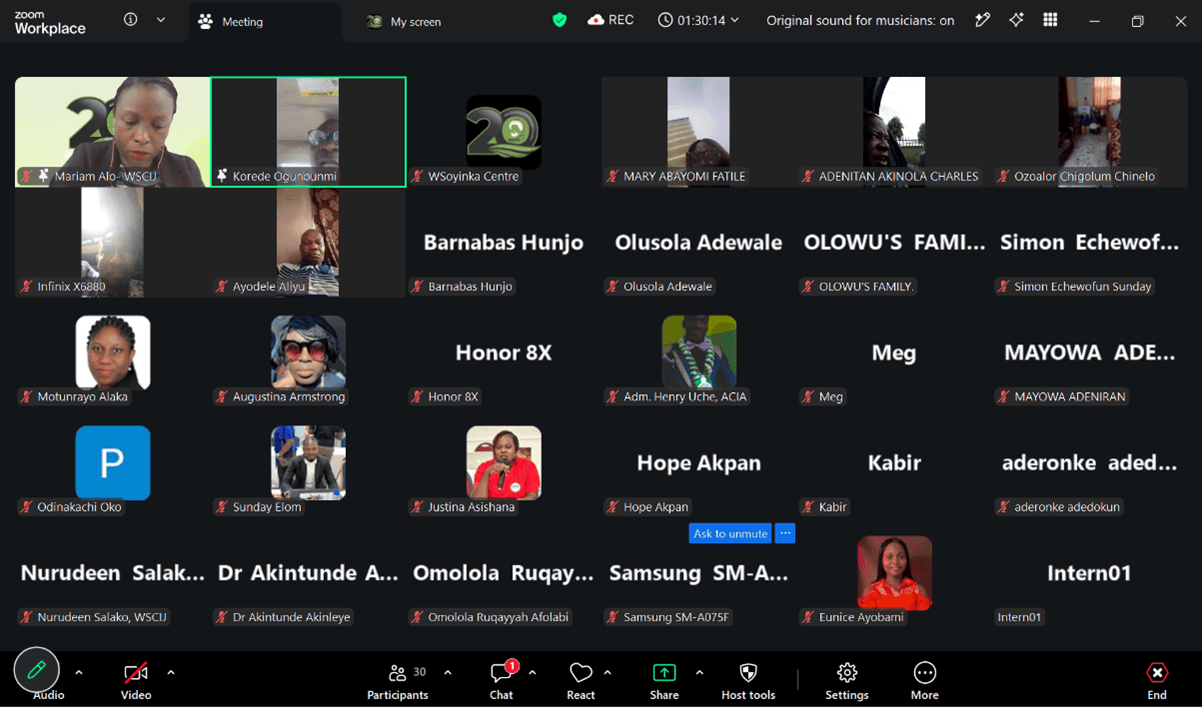
Task: Expand React options chevron
Action: 608,673
